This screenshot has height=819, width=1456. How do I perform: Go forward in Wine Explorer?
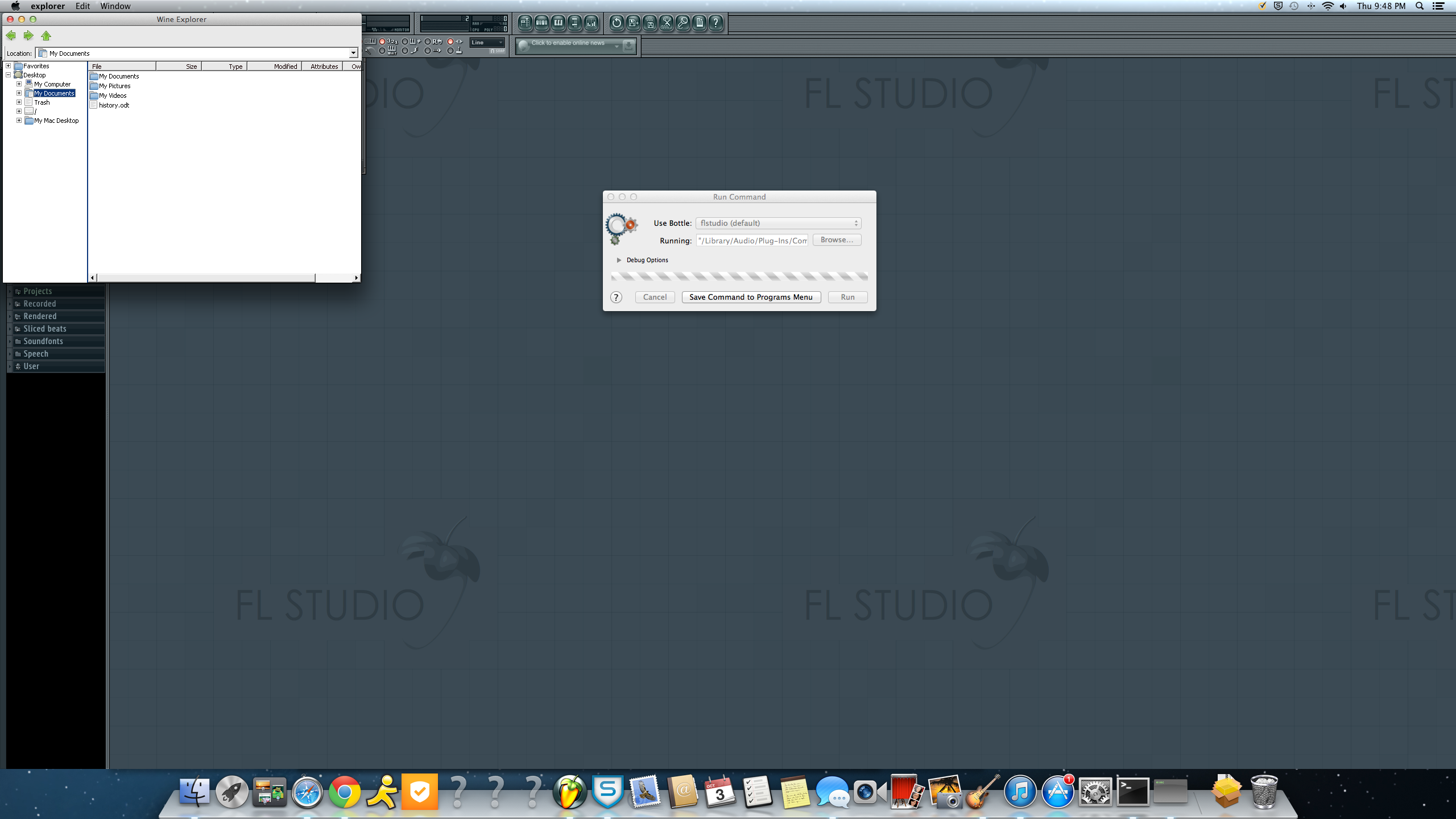(x=28, y=36)
